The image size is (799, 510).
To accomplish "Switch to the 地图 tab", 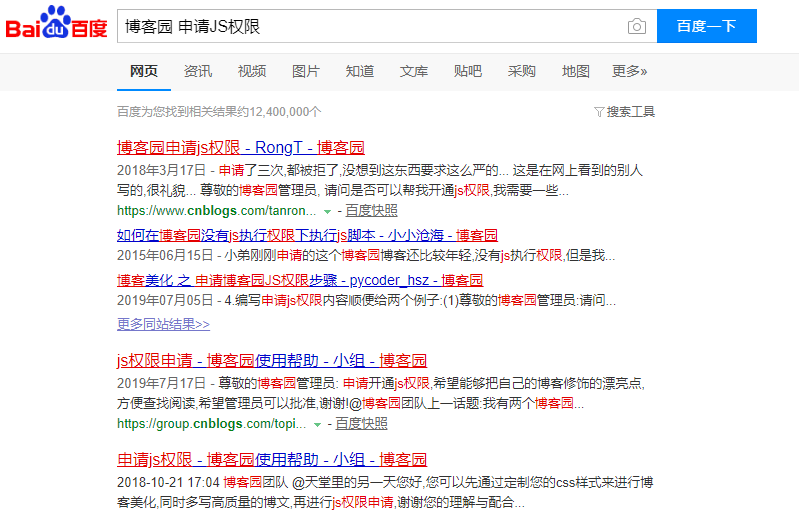I will (576, 71).
